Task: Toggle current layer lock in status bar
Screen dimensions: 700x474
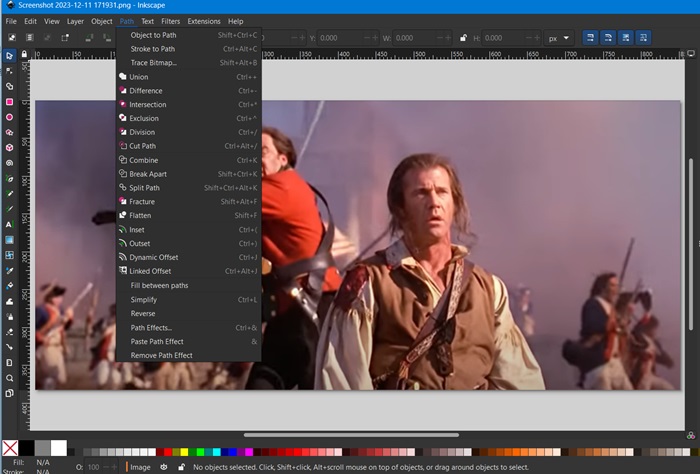Action: [180, 467]
